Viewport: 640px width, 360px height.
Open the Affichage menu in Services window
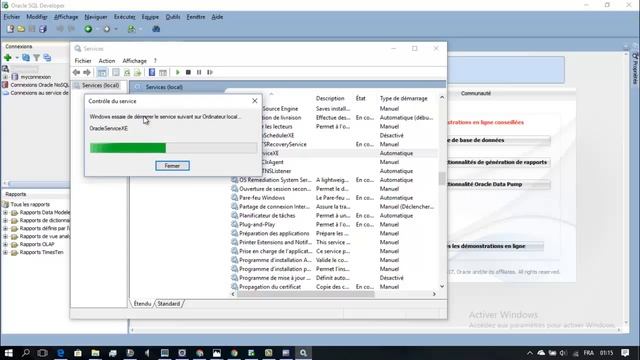tap(134, 61)
